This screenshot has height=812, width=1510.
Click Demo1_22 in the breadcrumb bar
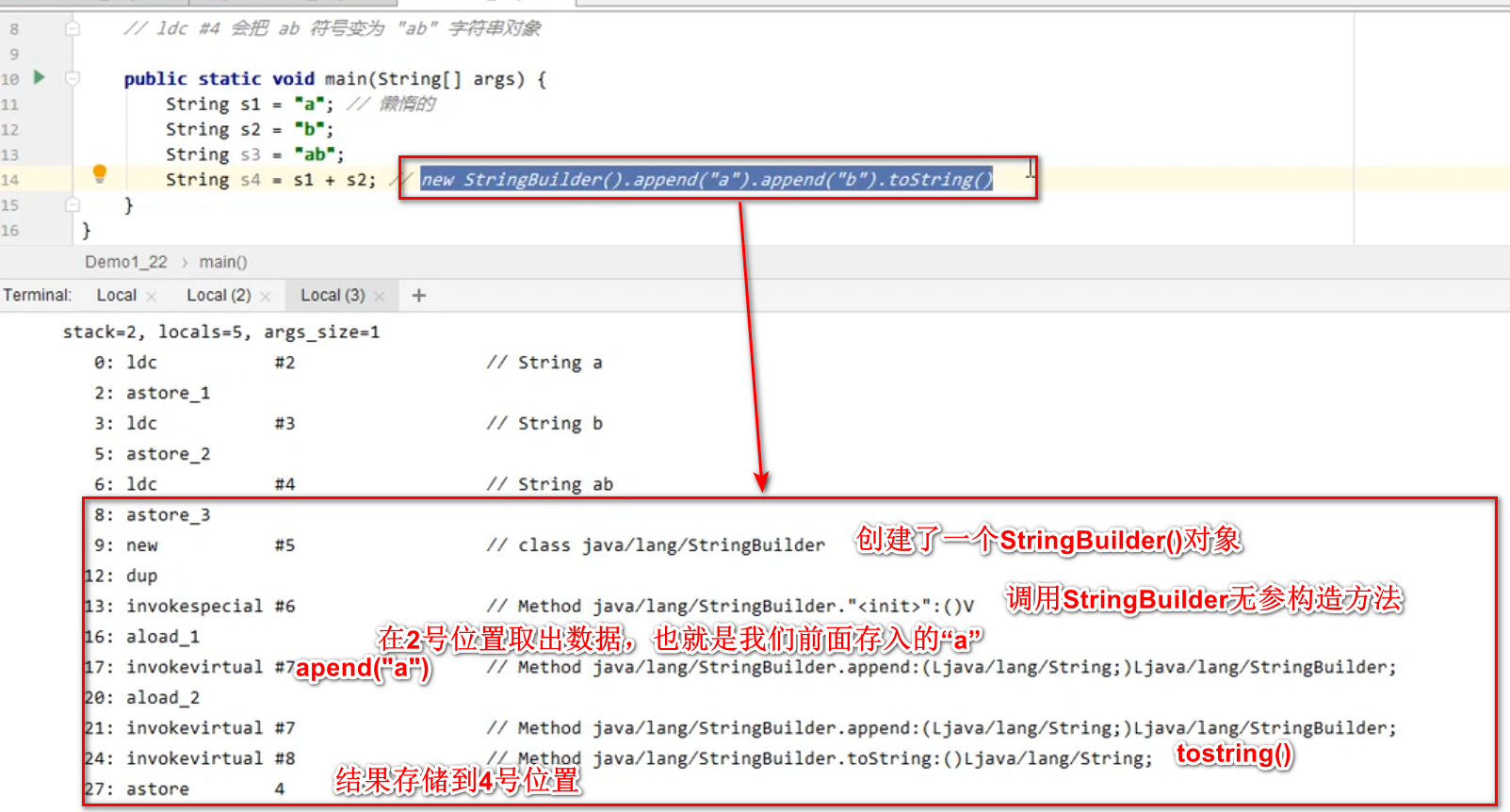(126, 262)
